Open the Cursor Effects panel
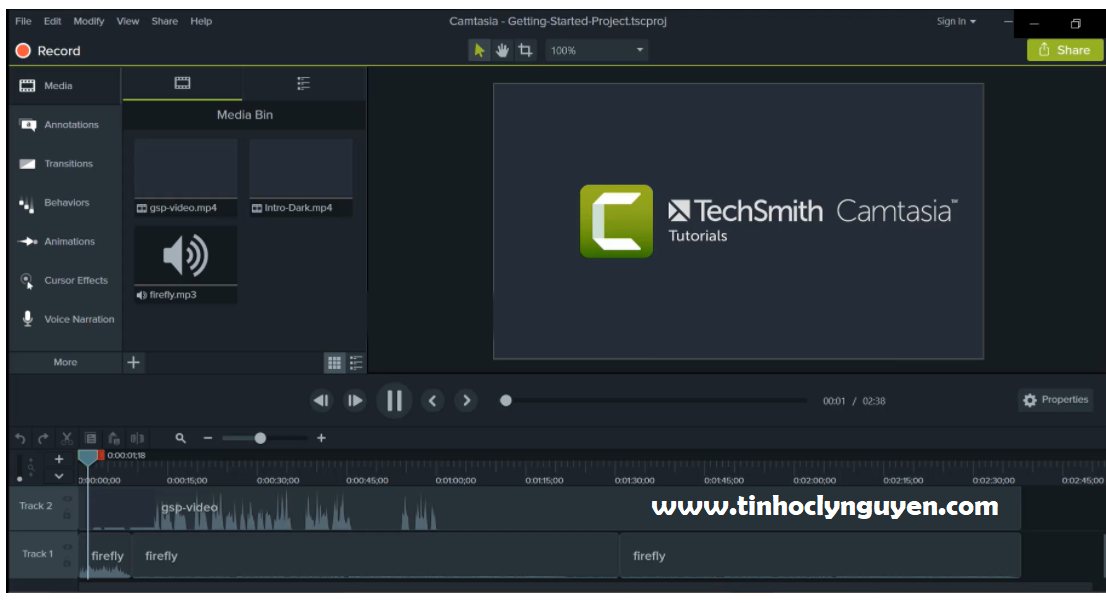The width and height of the screenshot is (1106, 603). (64, 280)
